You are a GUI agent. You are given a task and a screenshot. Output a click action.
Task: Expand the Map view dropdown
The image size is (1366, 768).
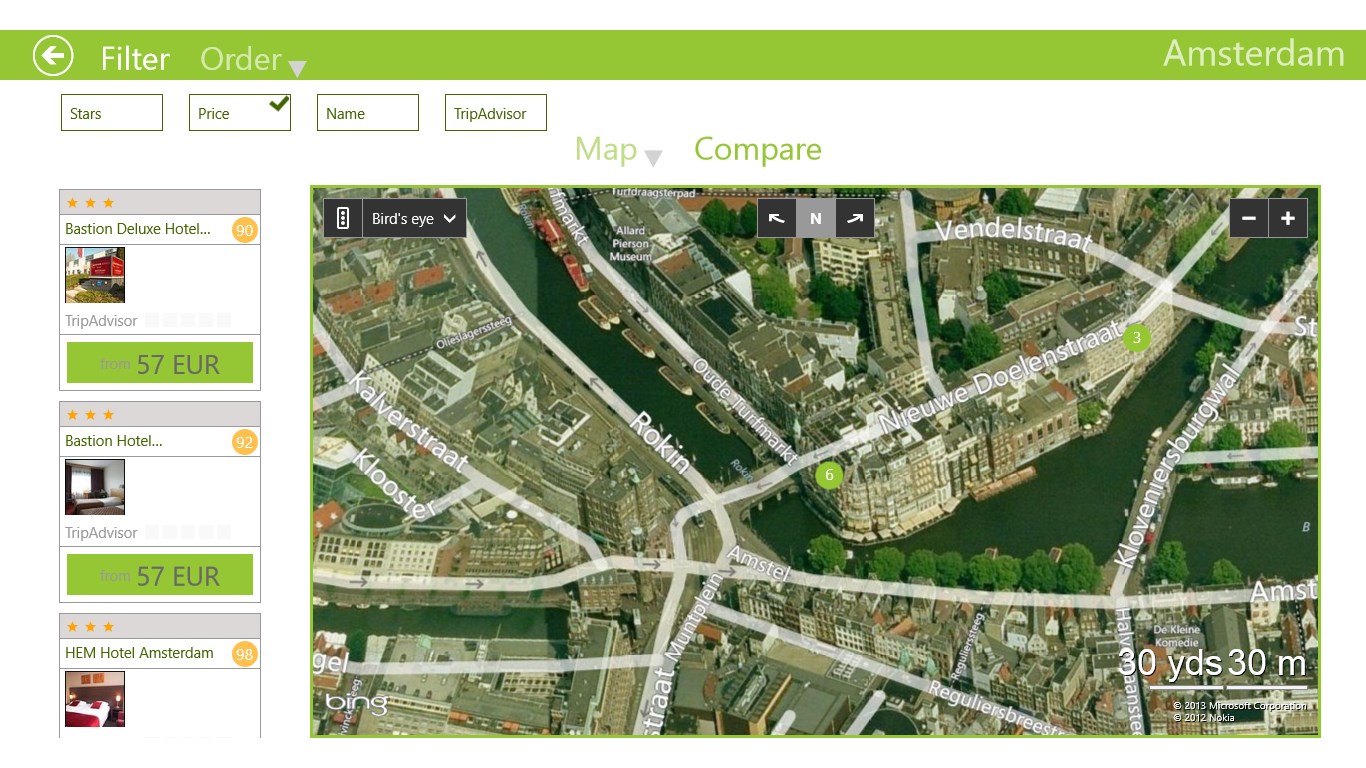pos(618,151)
